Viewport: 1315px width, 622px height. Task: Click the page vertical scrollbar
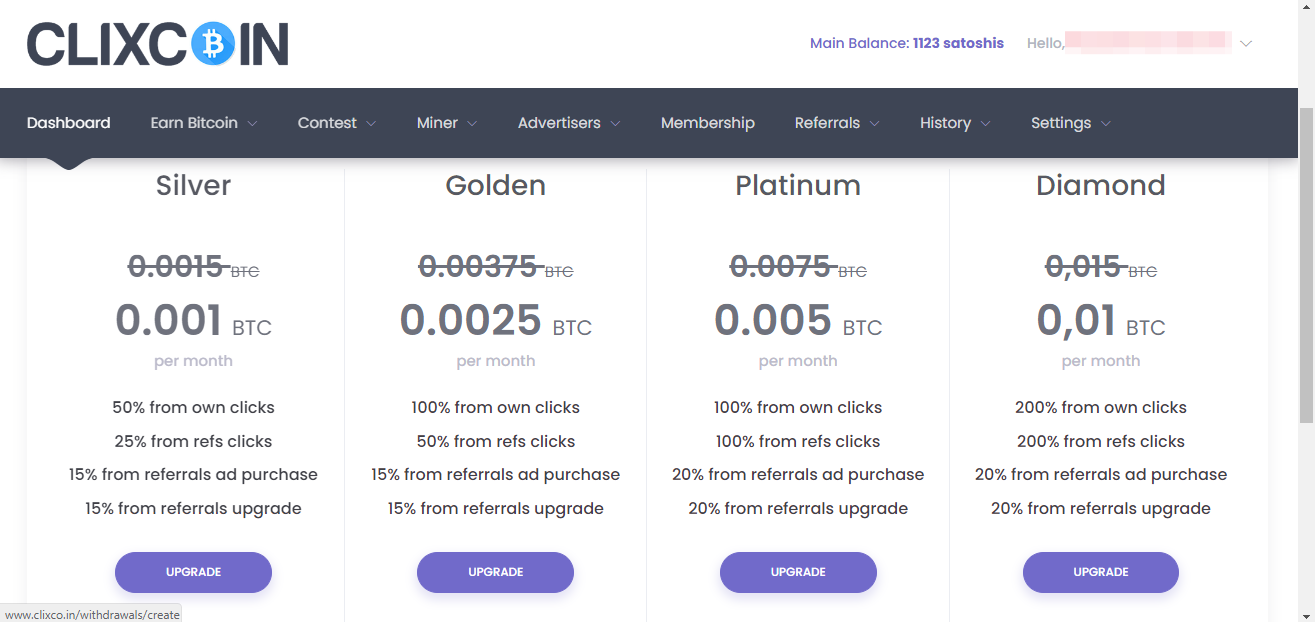[x=1306, y=266]
